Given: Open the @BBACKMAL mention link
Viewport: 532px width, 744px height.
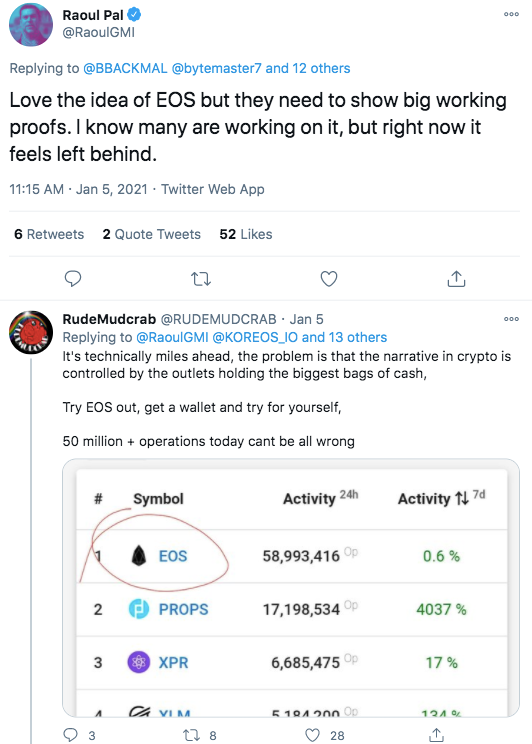Looking at the screenshot, I should point(125,68).
